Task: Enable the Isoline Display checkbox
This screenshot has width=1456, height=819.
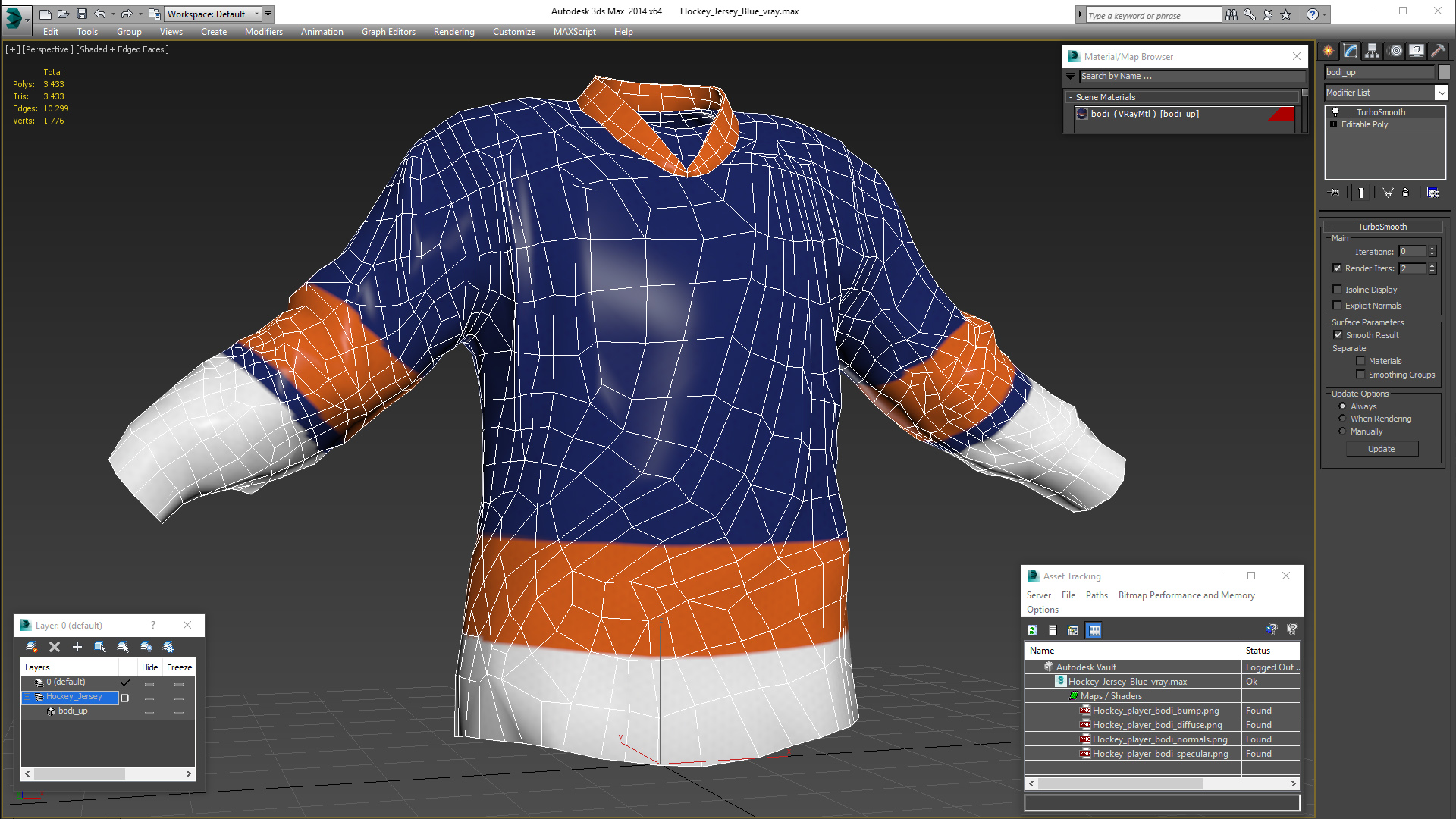Action: (x=1338, y=290)
